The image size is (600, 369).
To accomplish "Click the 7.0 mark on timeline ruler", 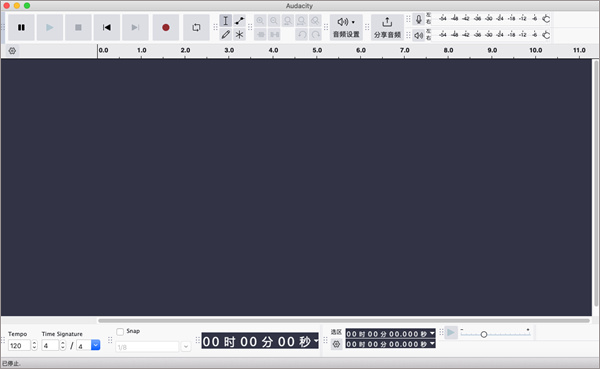I will point(404,50).
